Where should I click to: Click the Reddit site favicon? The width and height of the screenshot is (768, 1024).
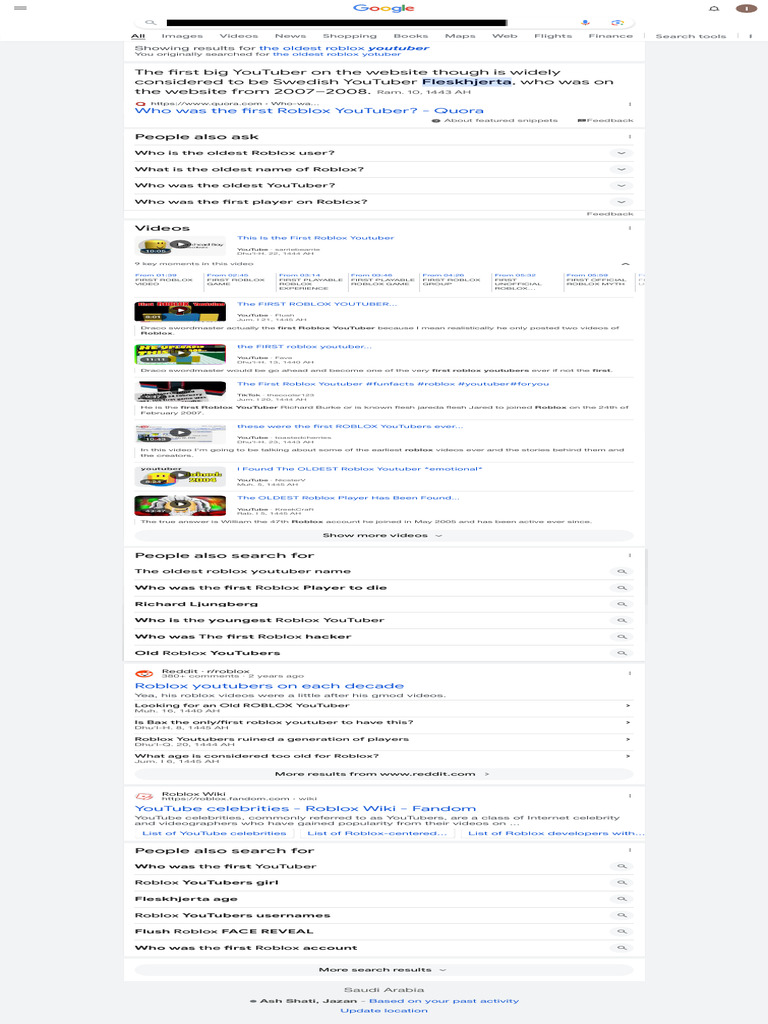pyautogui.click(x=144, y=673)
